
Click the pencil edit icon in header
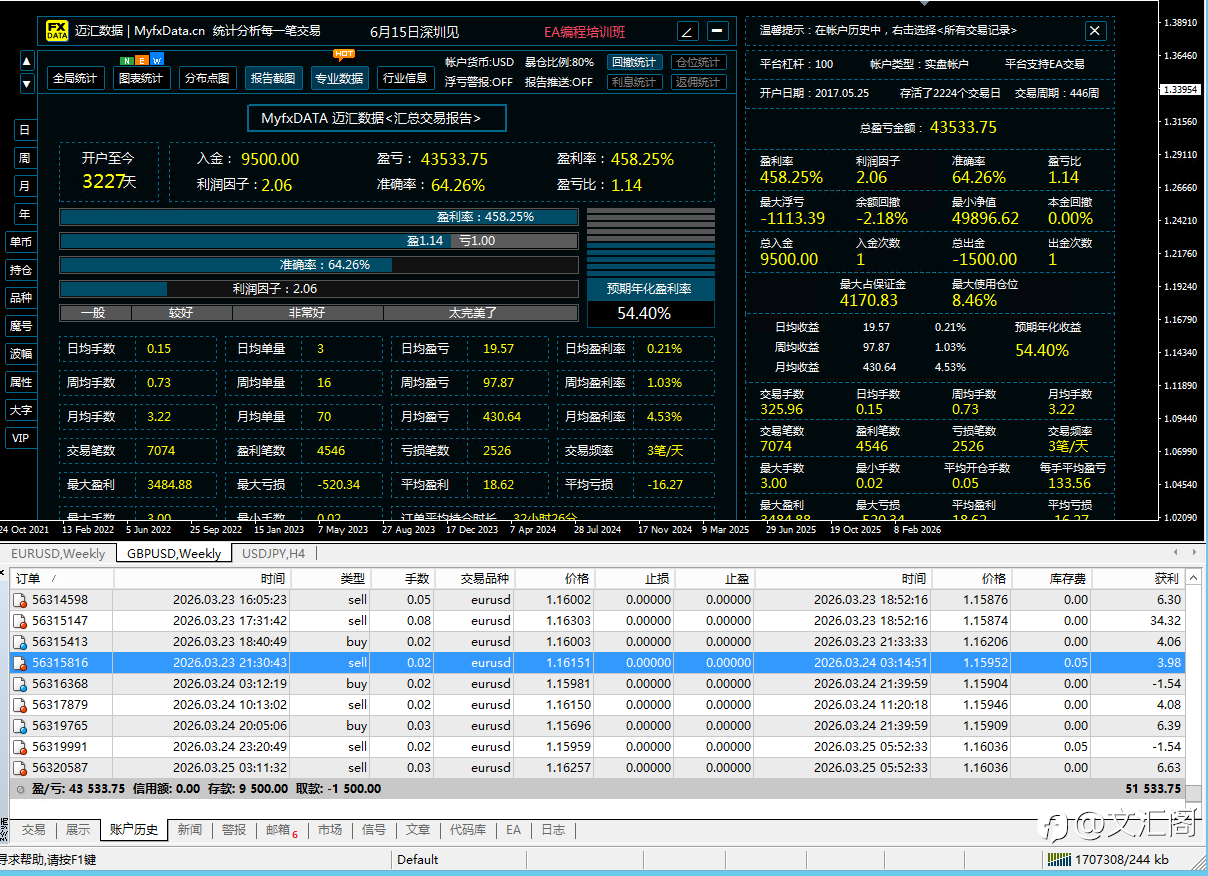(688, 31)
